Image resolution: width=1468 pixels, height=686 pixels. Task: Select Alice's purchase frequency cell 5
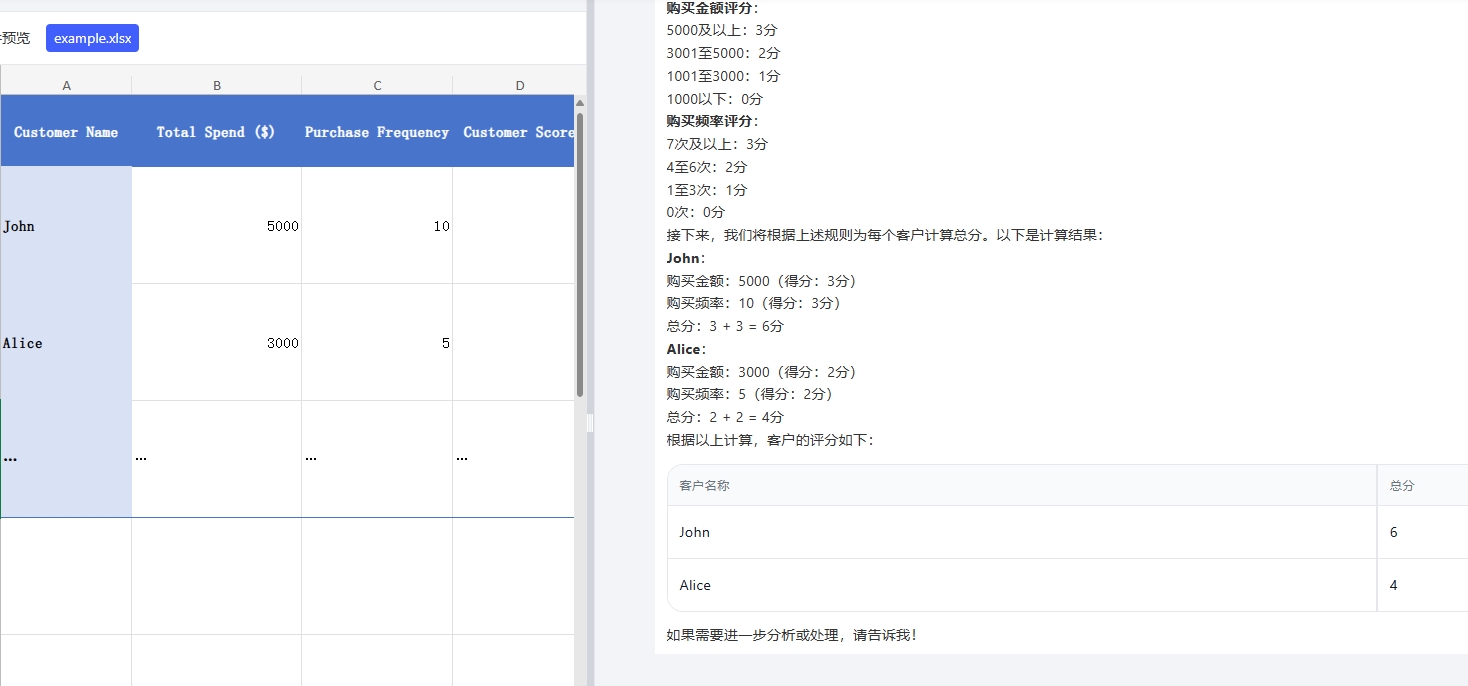(377, 343)
